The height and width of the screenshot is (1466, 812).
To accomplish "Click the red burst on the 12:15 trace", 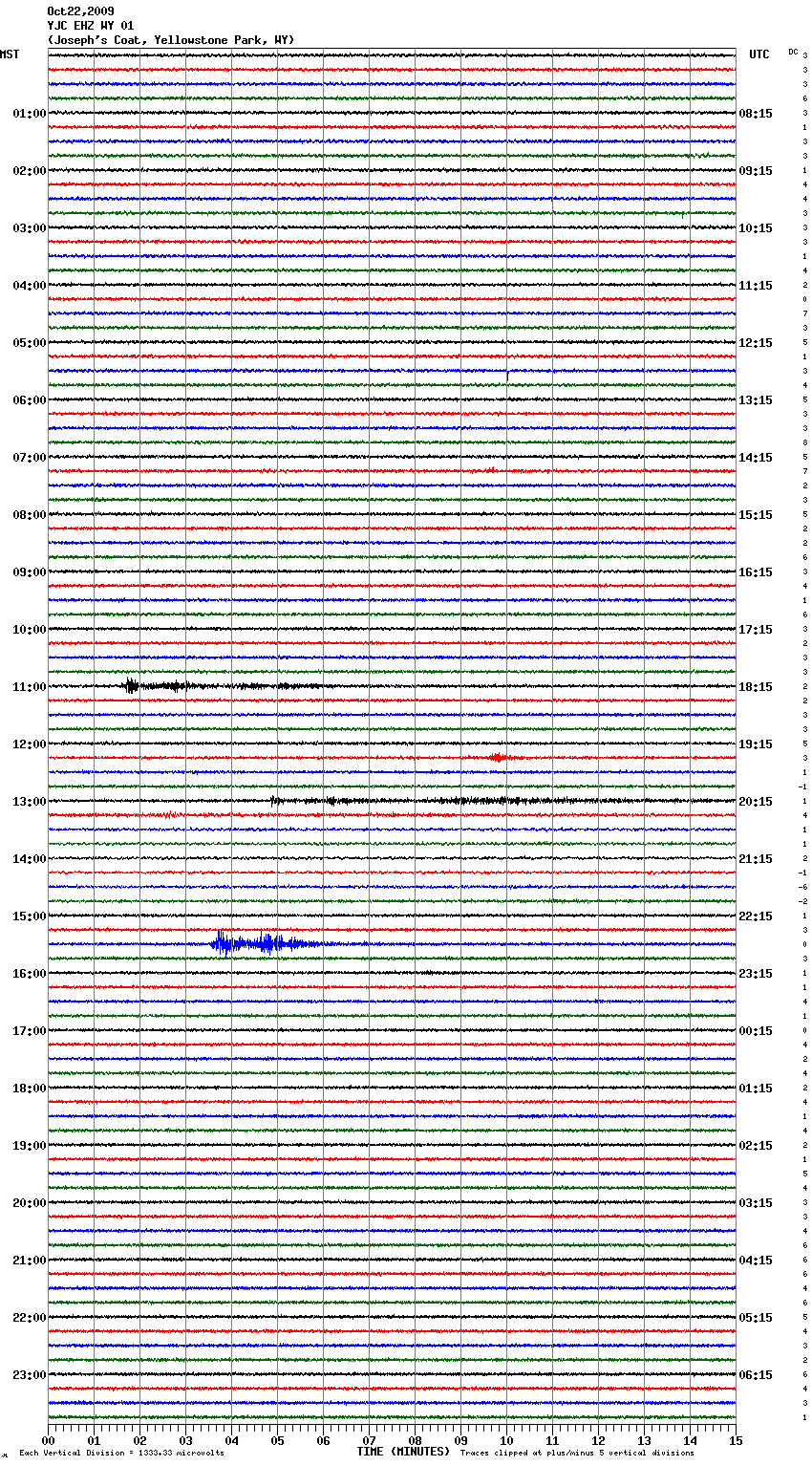I will (x=497, y=757).
